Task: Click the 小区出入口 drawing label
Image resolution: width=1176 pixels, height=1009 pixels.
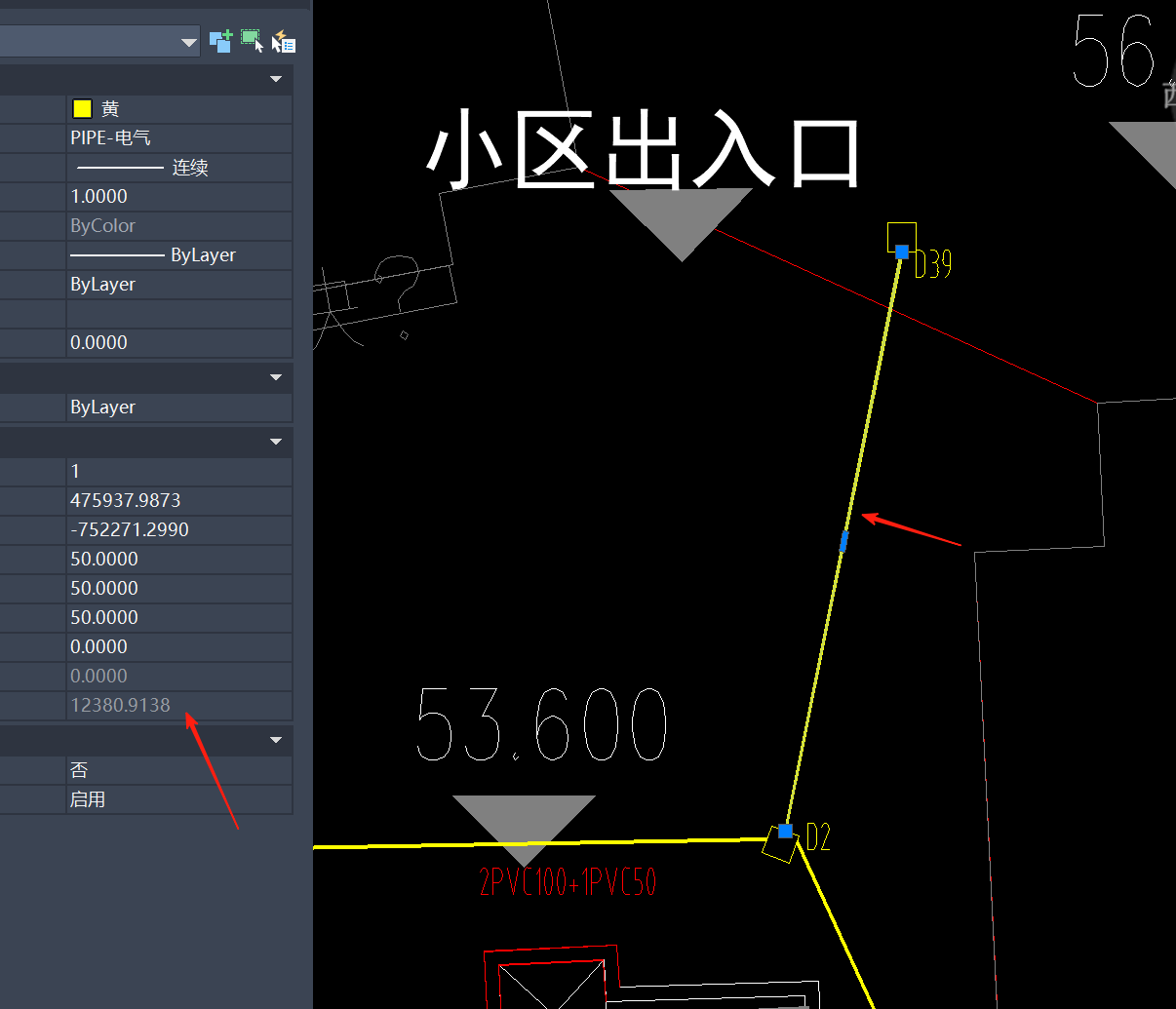Action: pyautogui.click(x=645, y=151)
